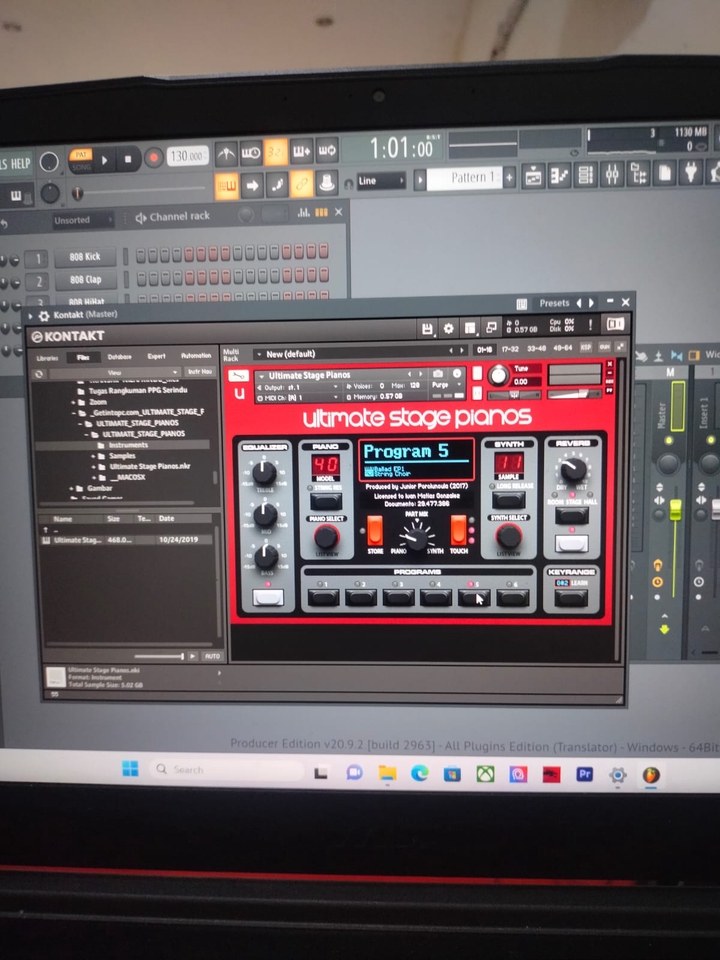Stop playback in the FL Studio transport
The height and width of the screenshot is (960, 720).
(128, 159)
